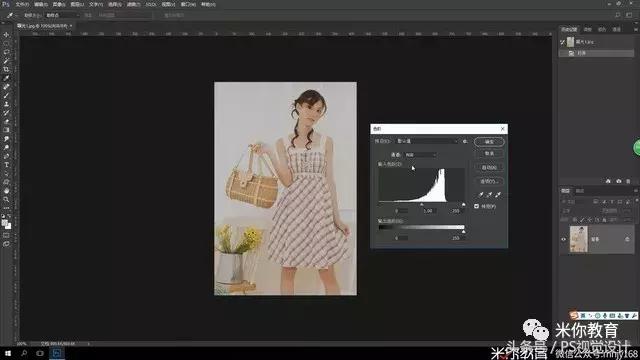Hide the Background layer eye icon
The width and height of the screenshot is (640, 360).
[564, 240]
